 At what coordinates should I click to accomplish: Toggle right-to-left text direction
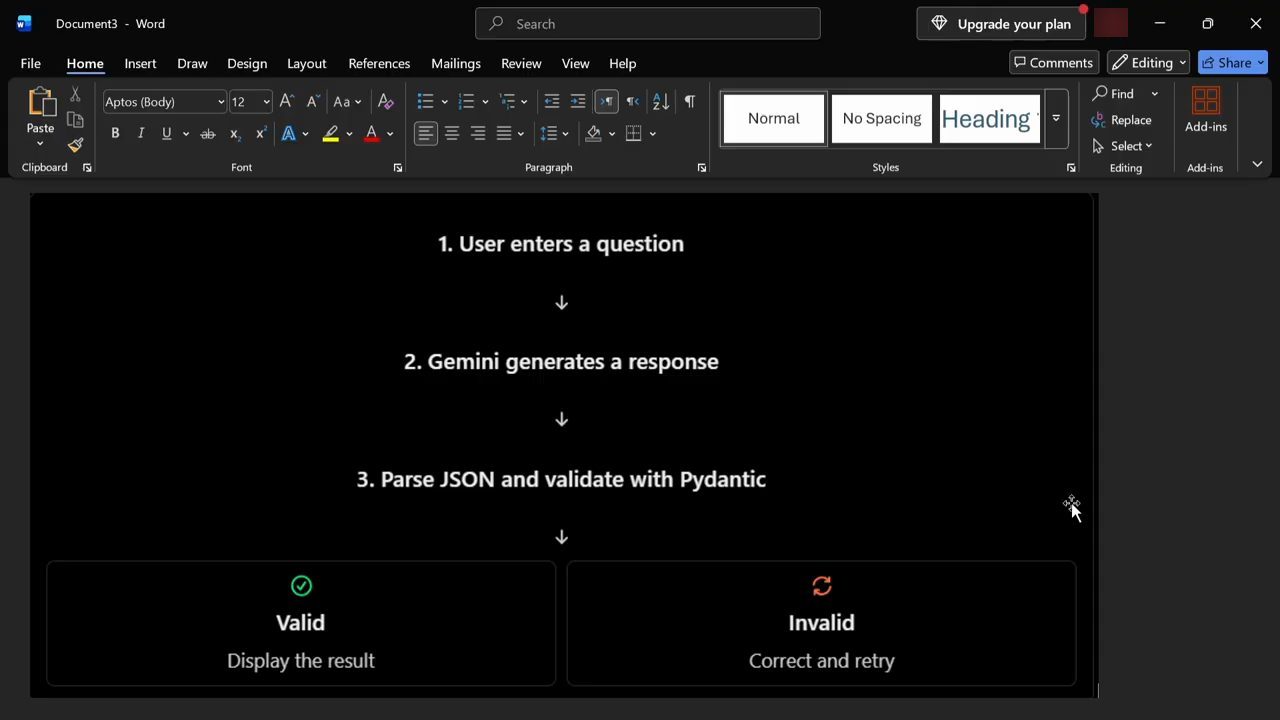click(633, 101)
